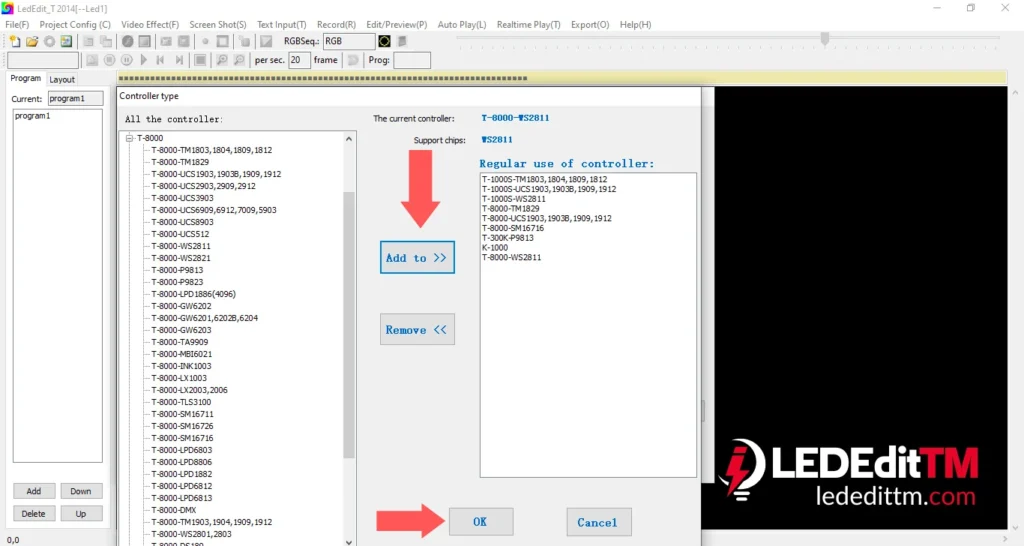Click the Add to >> button

[417, 257]
